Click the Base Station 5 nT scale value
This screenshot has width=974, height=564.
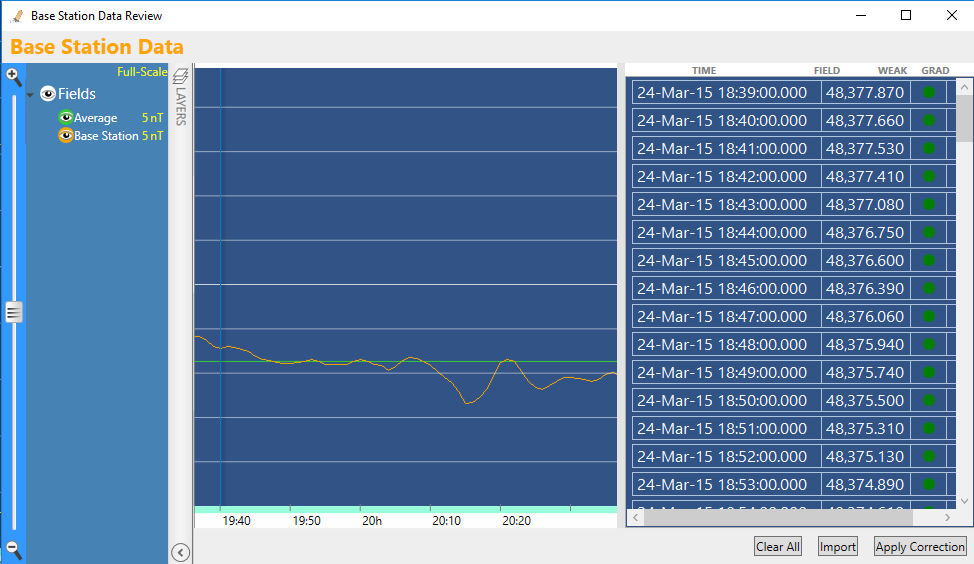pyautogui.click(x=152, y=136)
